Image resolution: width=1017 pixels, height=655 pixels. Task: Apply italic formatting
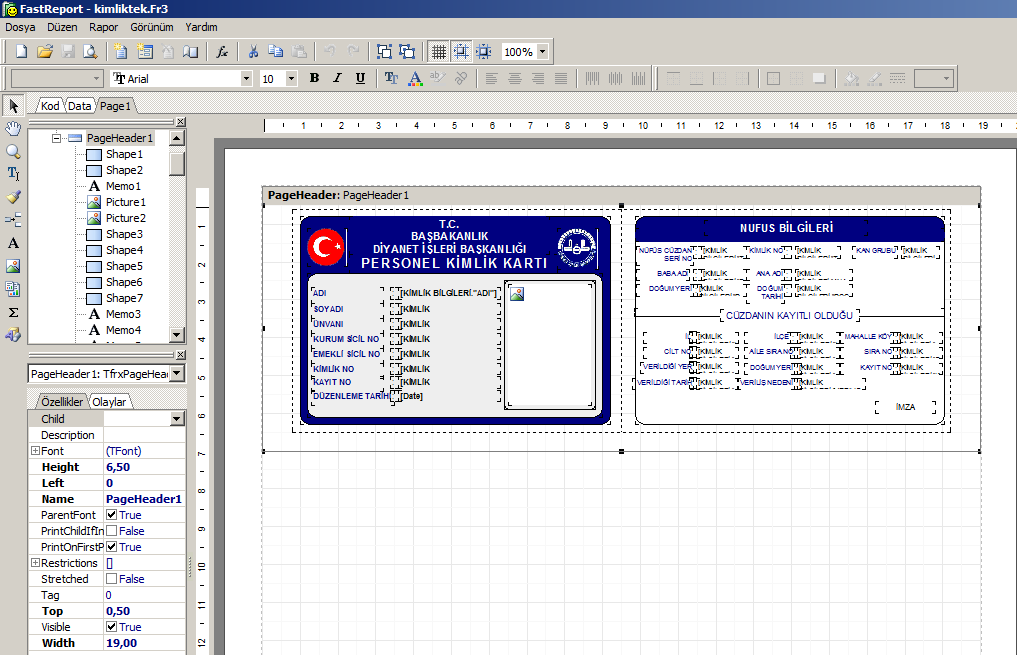(337, 78)
